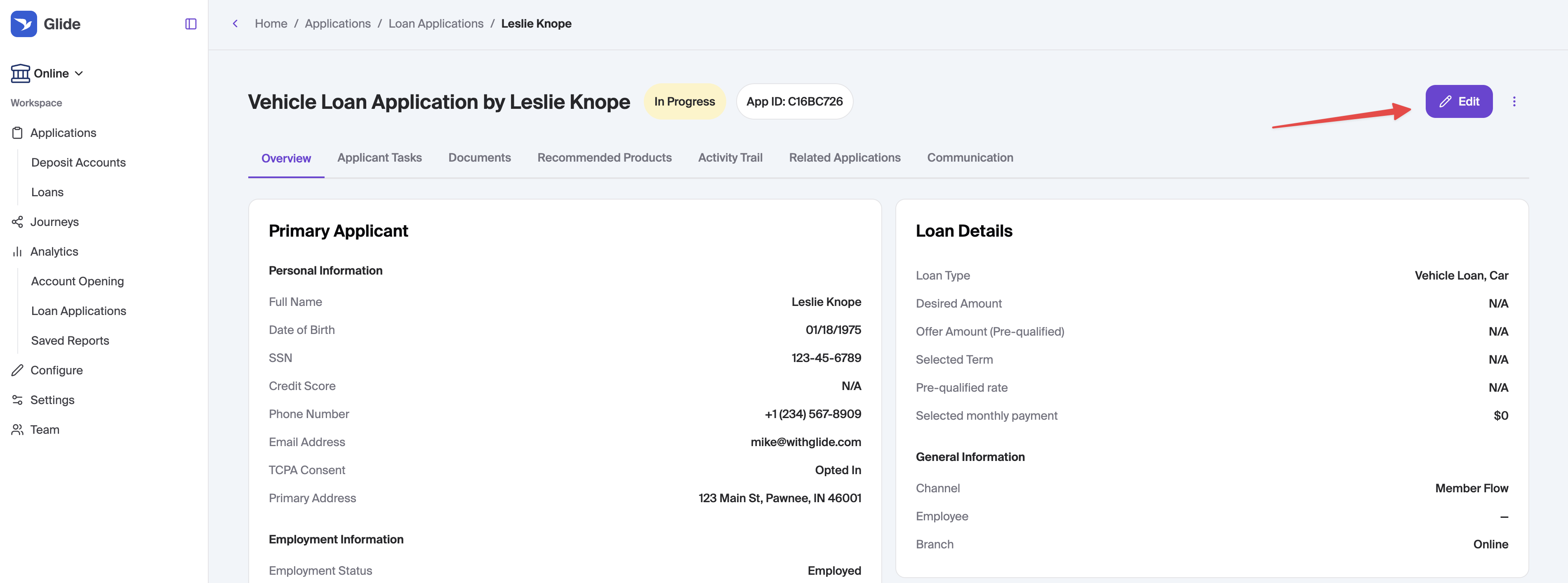Image resolution: width=1568 pixels, height=583 pixels.
Task: Open Deposit Accounts in sidebar
Action: (78, 162)
